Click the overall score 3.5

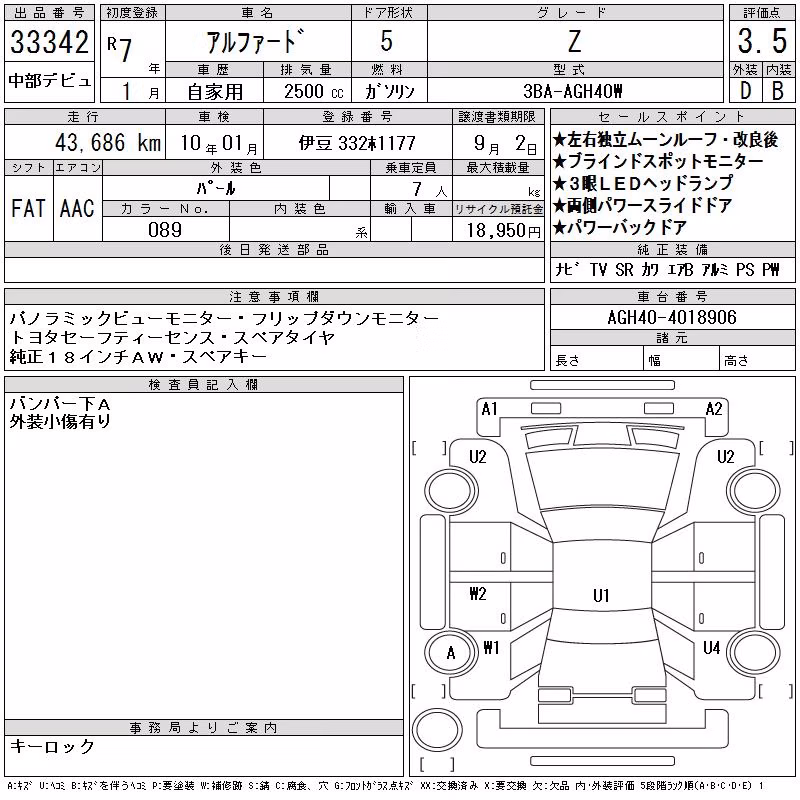pyautogui.click(x=762, y=42)
